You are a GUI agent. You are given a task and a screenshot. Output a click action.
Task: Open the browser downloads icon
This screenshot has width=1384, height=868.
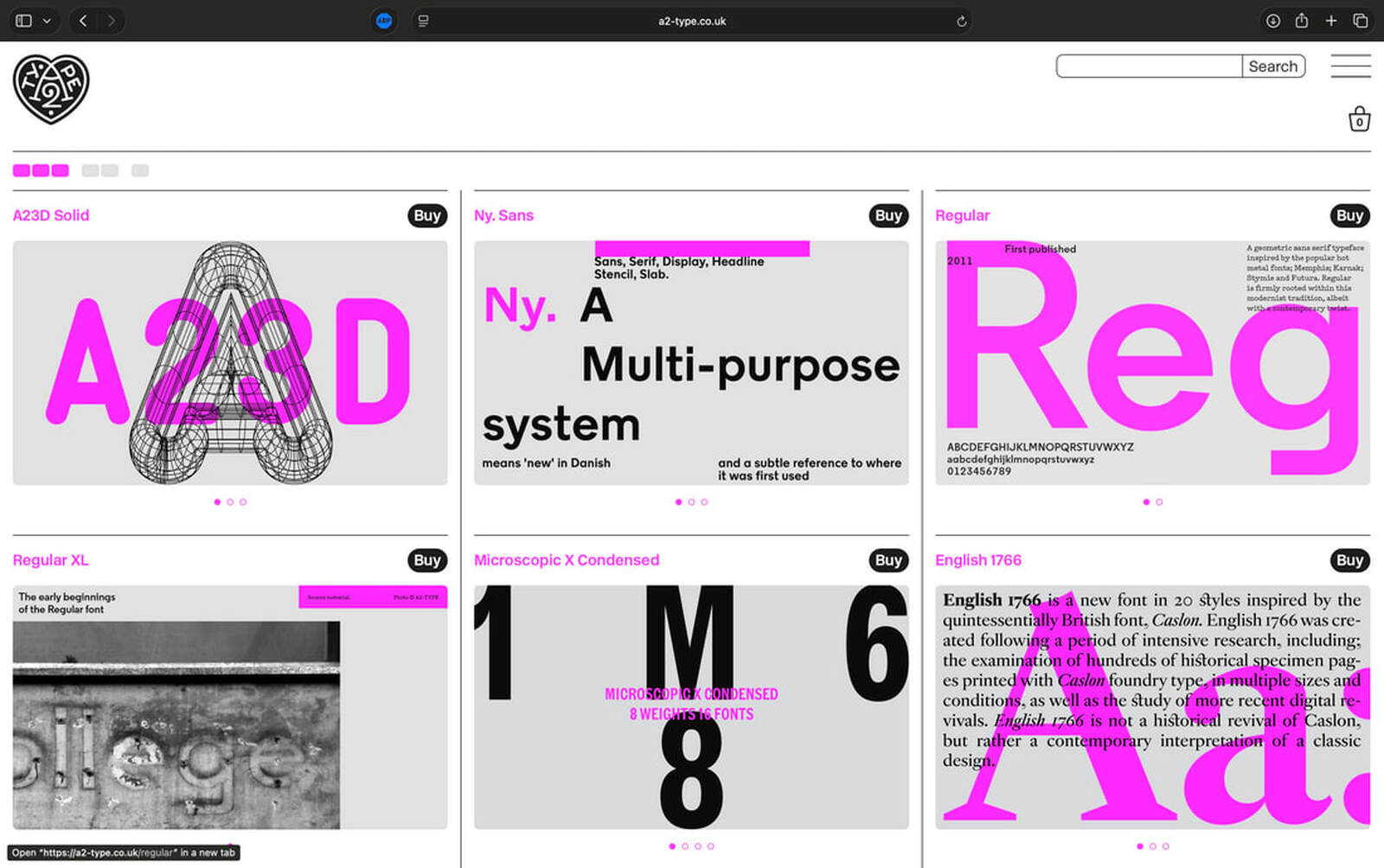(1272, 21)
